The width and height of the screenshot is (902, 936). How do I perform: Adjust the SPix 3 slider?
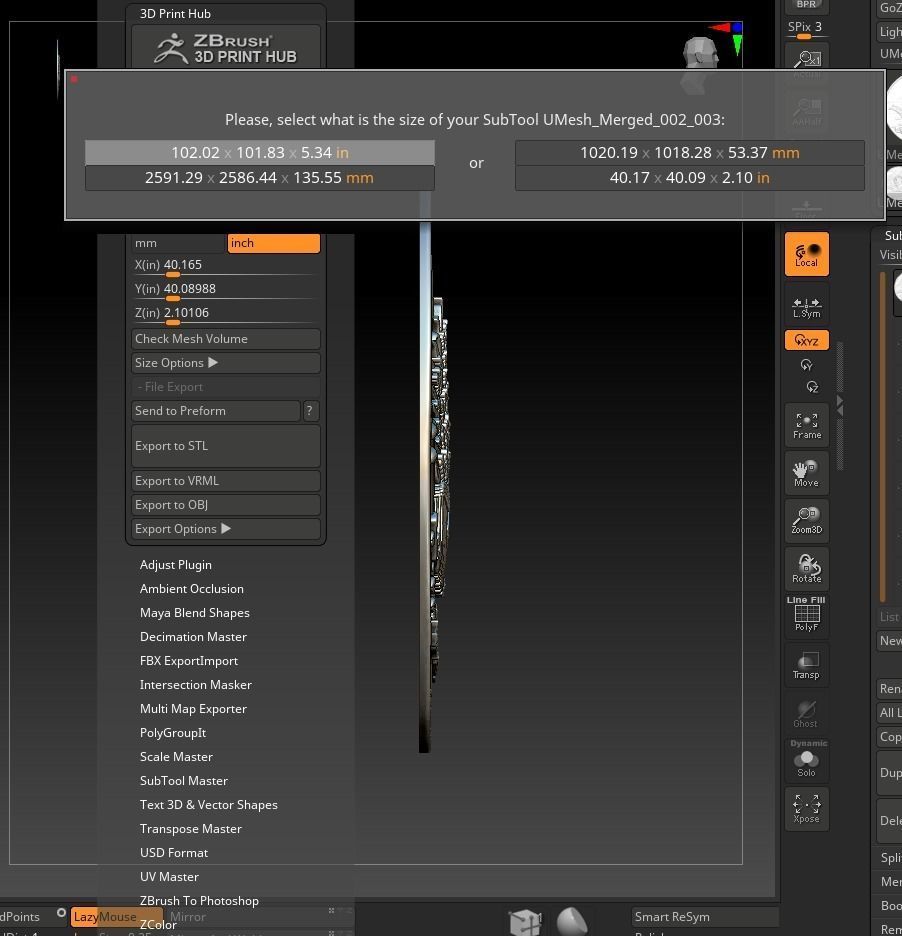point(805,29)
